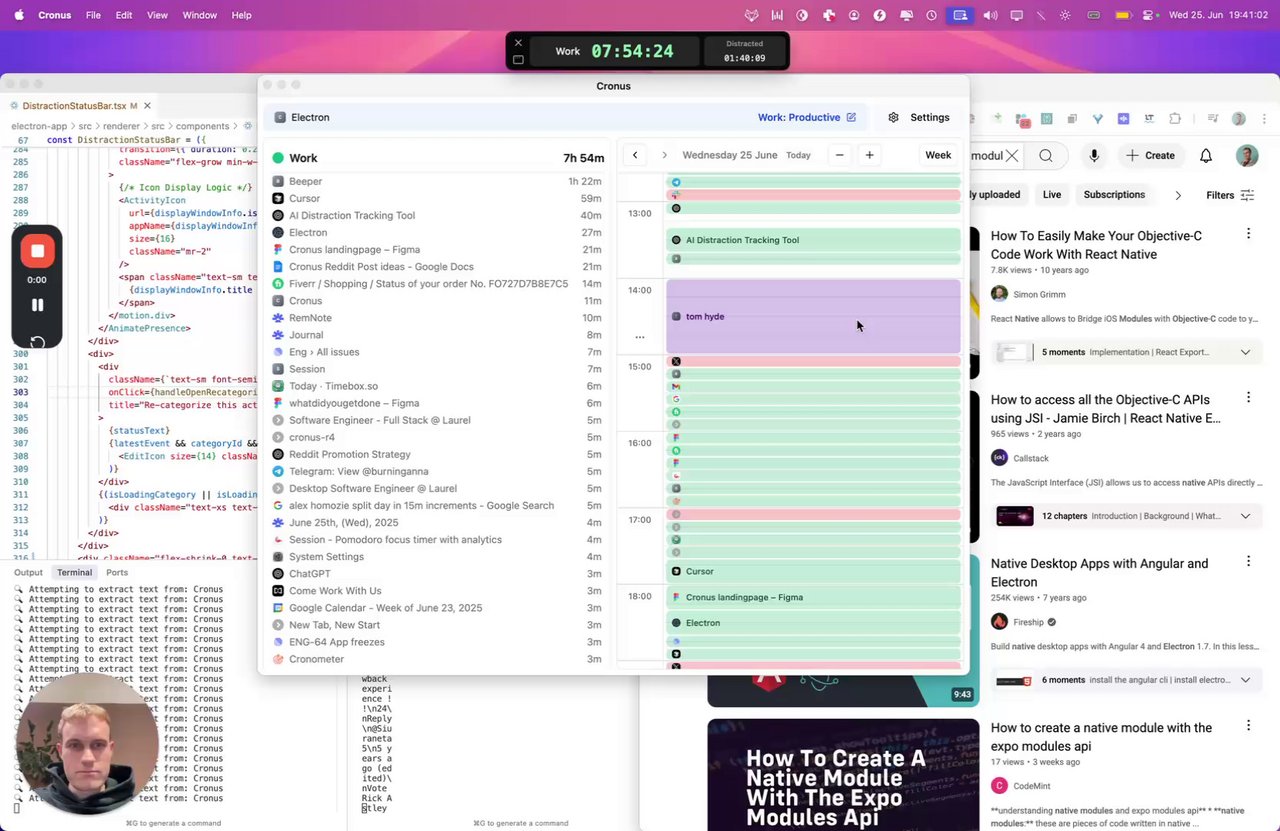Click the edit icon next to Work: Productive
Viewport: 1280px width, 831px height.
851,117
